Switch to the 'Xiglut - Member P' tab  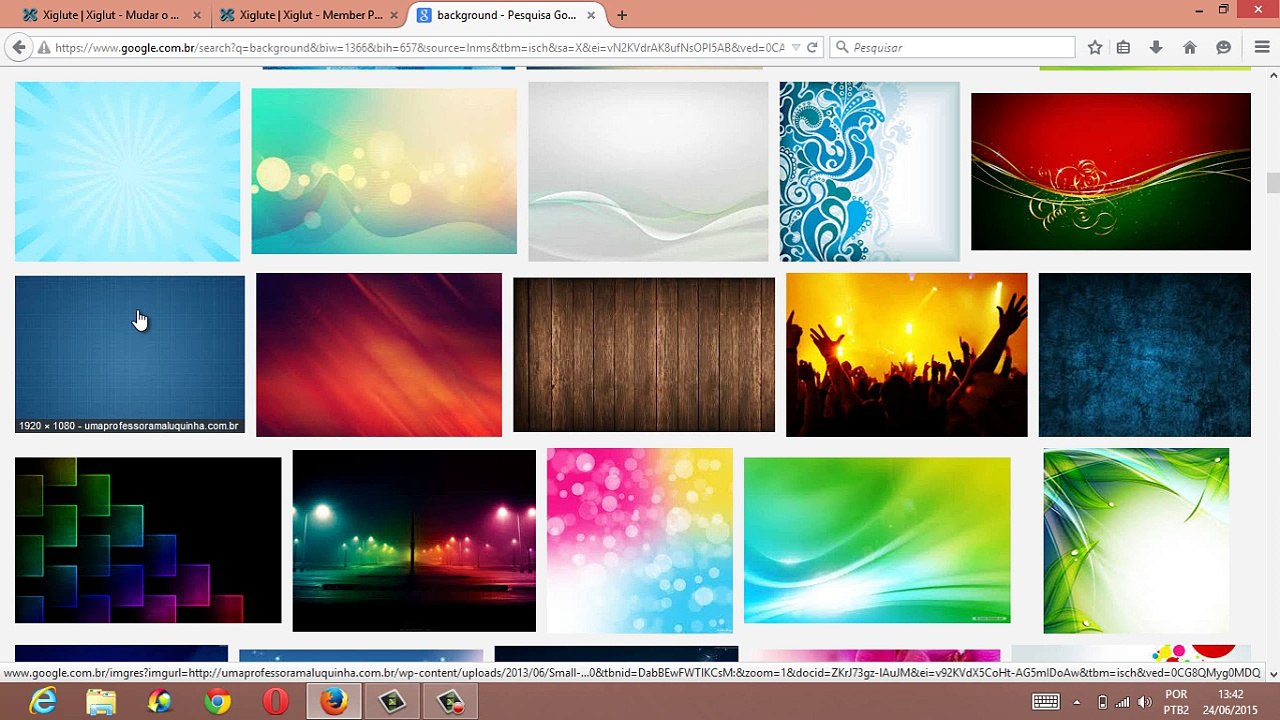click(309, 15)
